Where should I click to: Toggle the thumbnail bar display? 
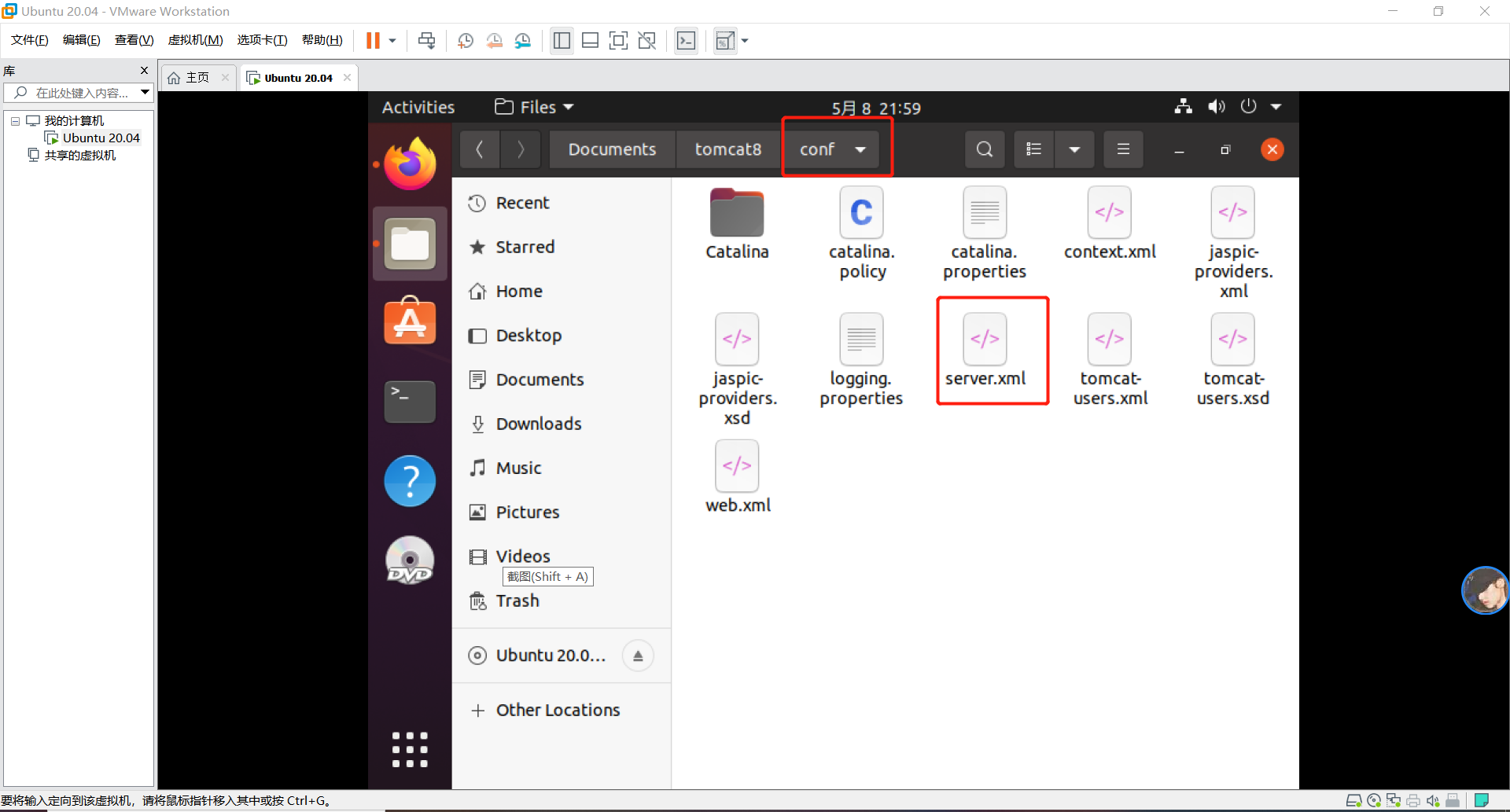tap(591, 40)
